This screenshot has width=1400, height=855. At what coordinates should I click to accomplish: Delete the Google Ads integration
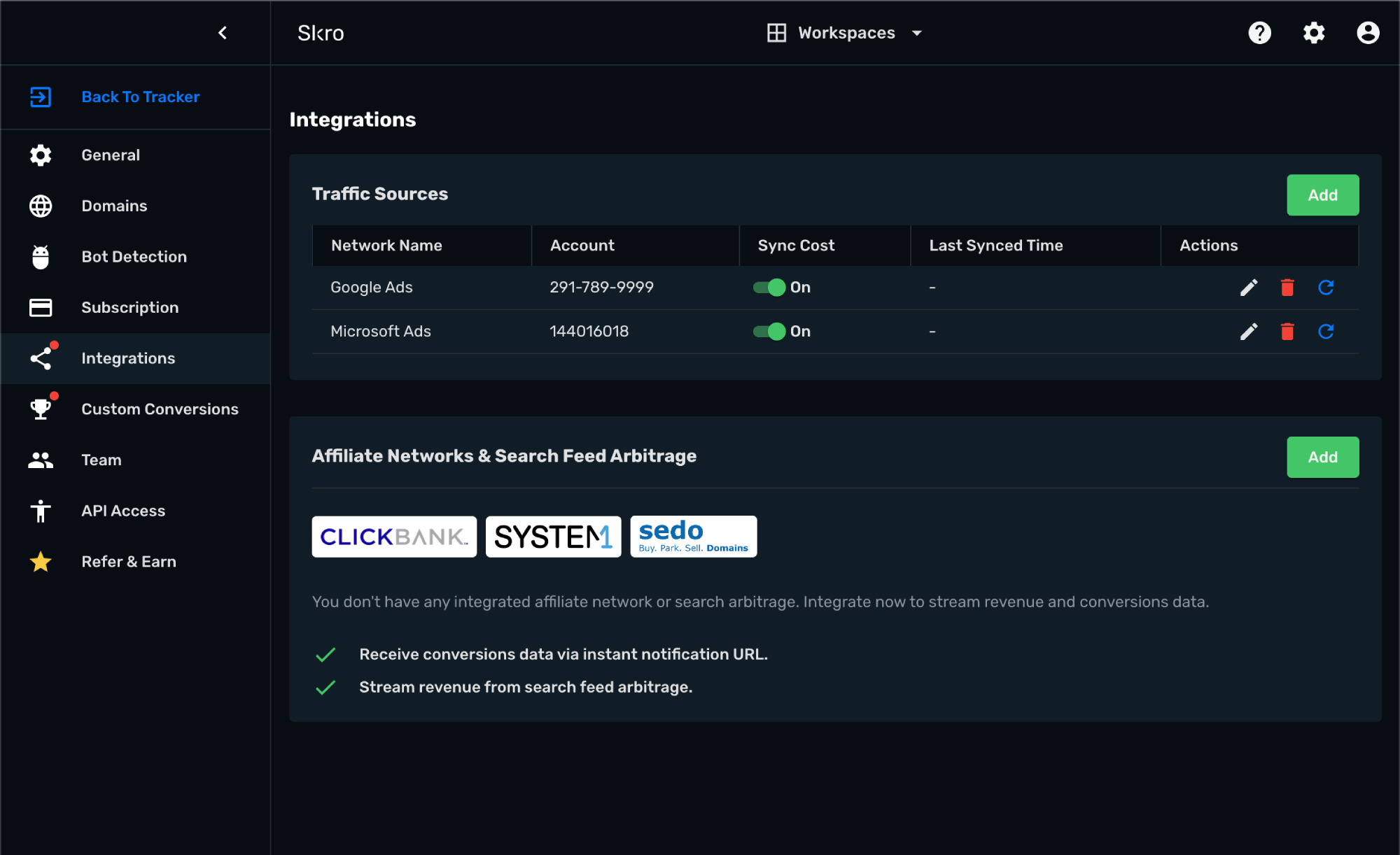click(1287, 288)
